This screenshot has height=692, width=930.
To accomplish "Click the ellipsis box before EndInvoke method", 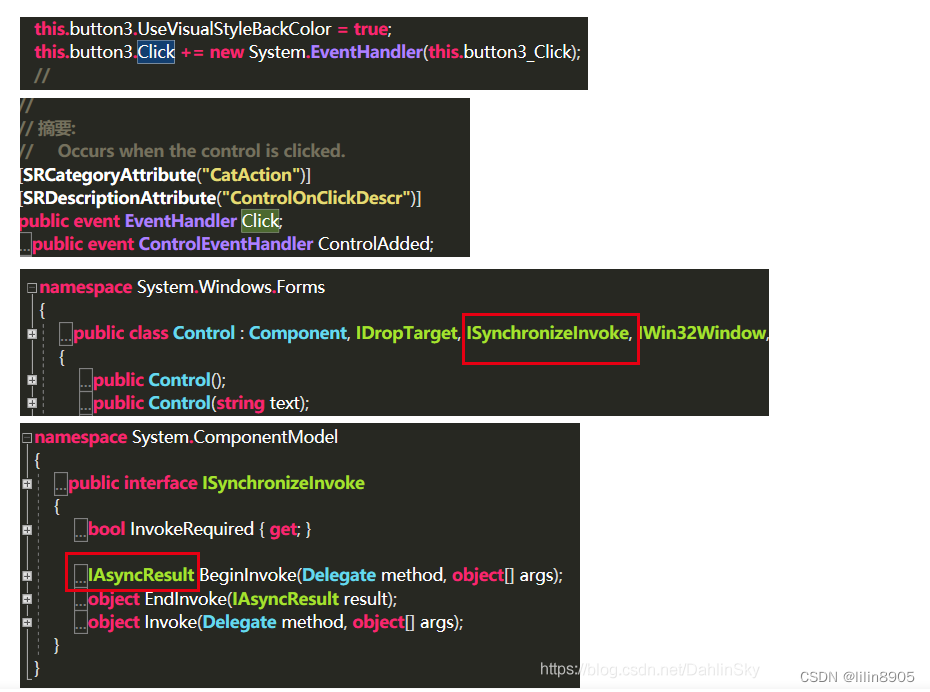I will point(79,598).
